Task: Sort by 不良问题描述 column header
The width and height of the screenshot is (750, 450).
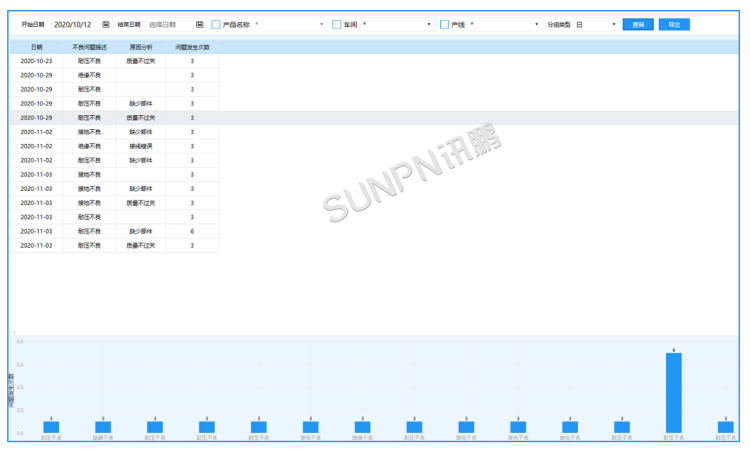Action: point(89,47)
